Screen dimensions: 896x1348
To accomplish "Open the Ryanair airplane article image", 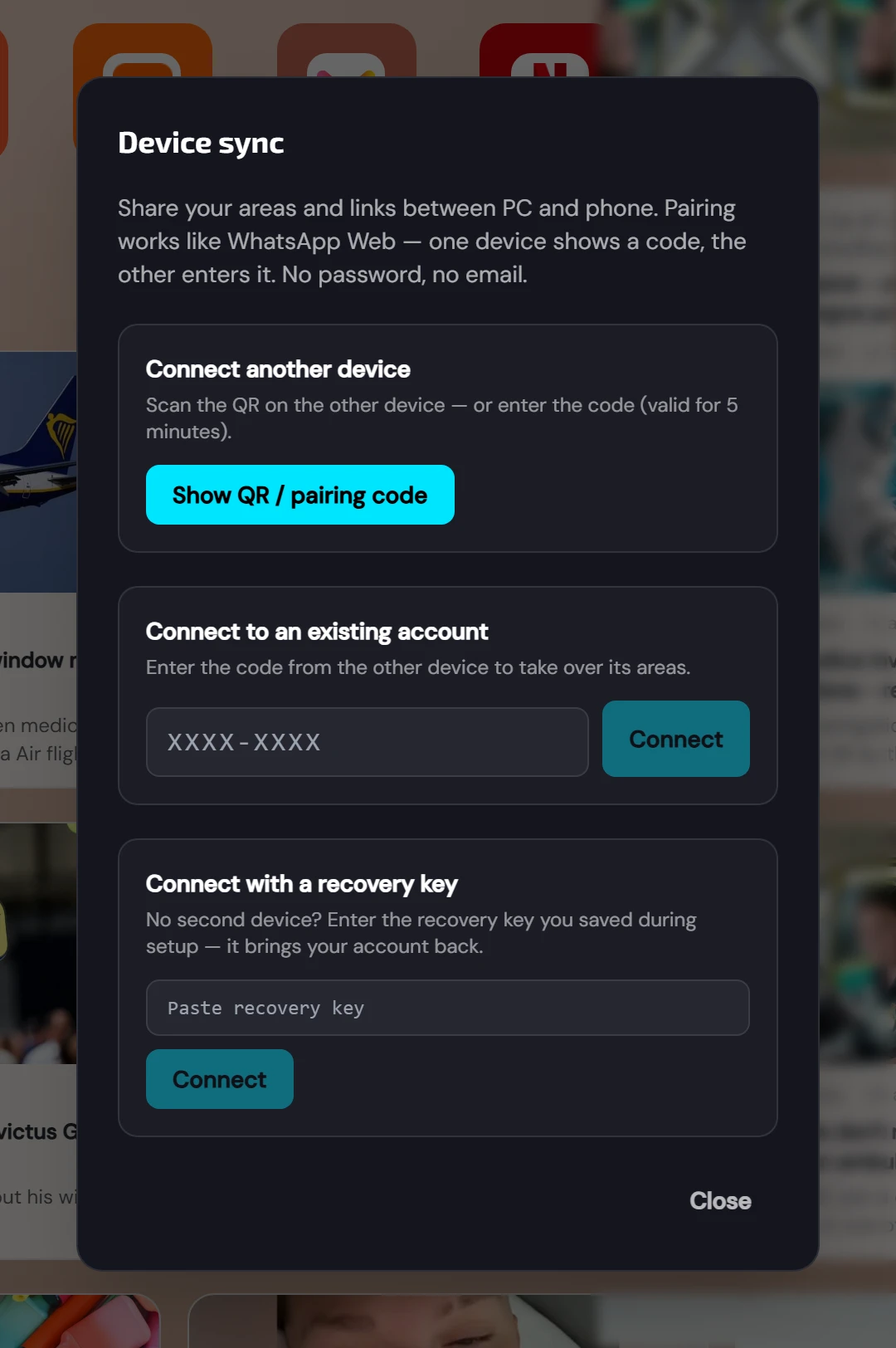I will [38, 471].
